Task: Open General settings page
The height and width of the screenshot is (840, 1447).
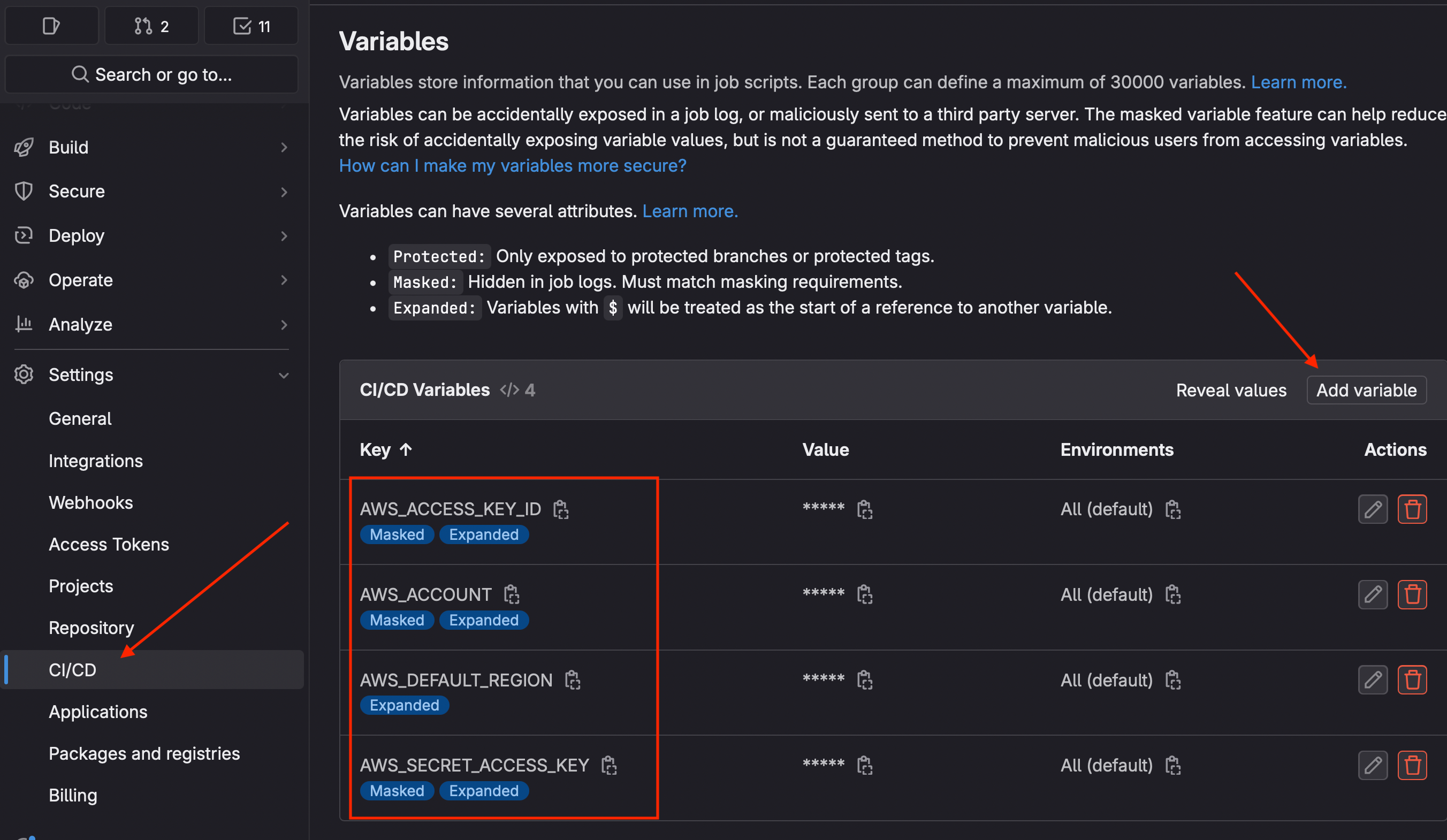Action: tap(80, 418)
